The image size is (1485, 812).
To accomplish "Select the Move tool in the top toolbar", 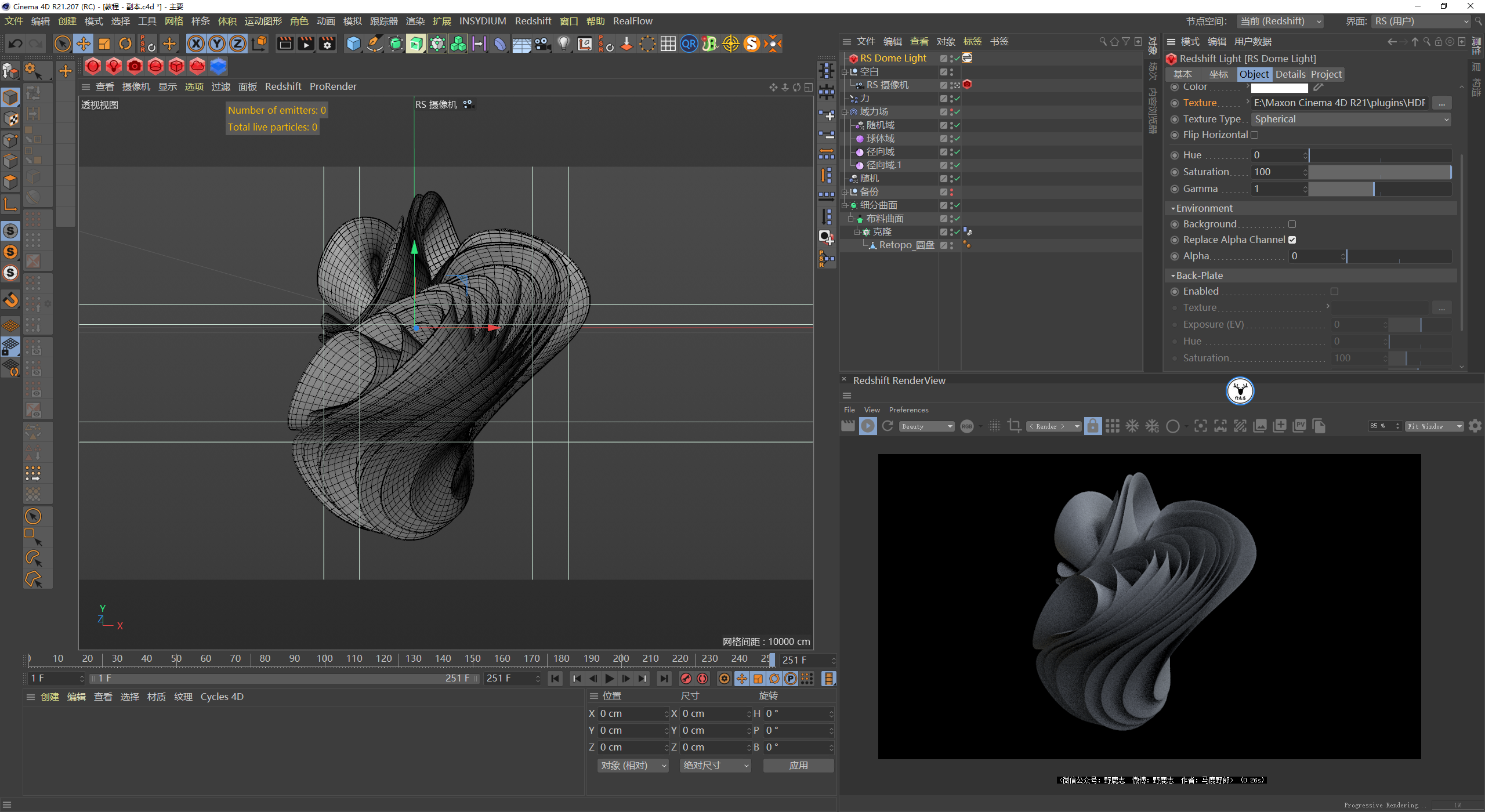I will pos(84,43).
